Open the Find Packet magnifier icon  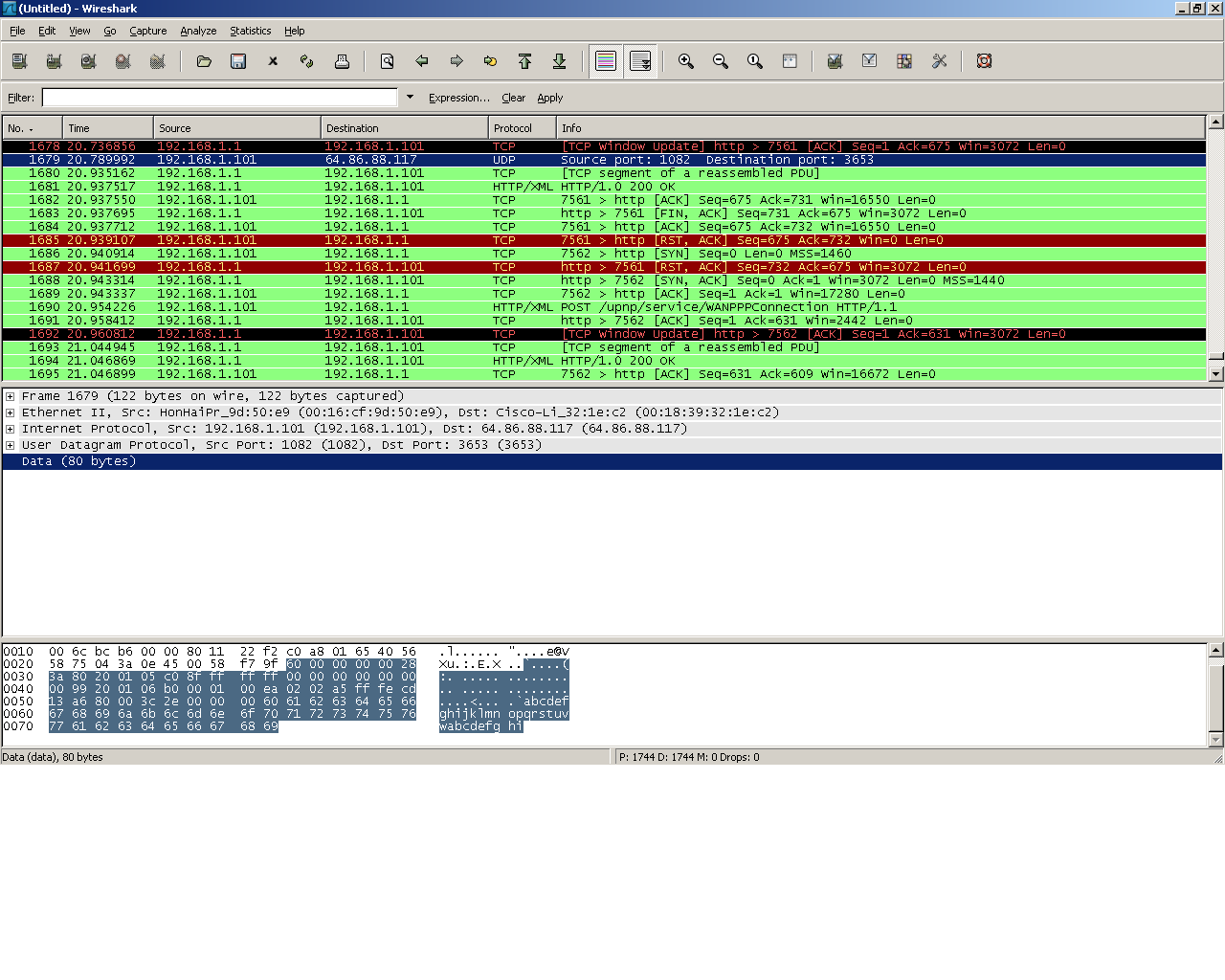[387, 60]
